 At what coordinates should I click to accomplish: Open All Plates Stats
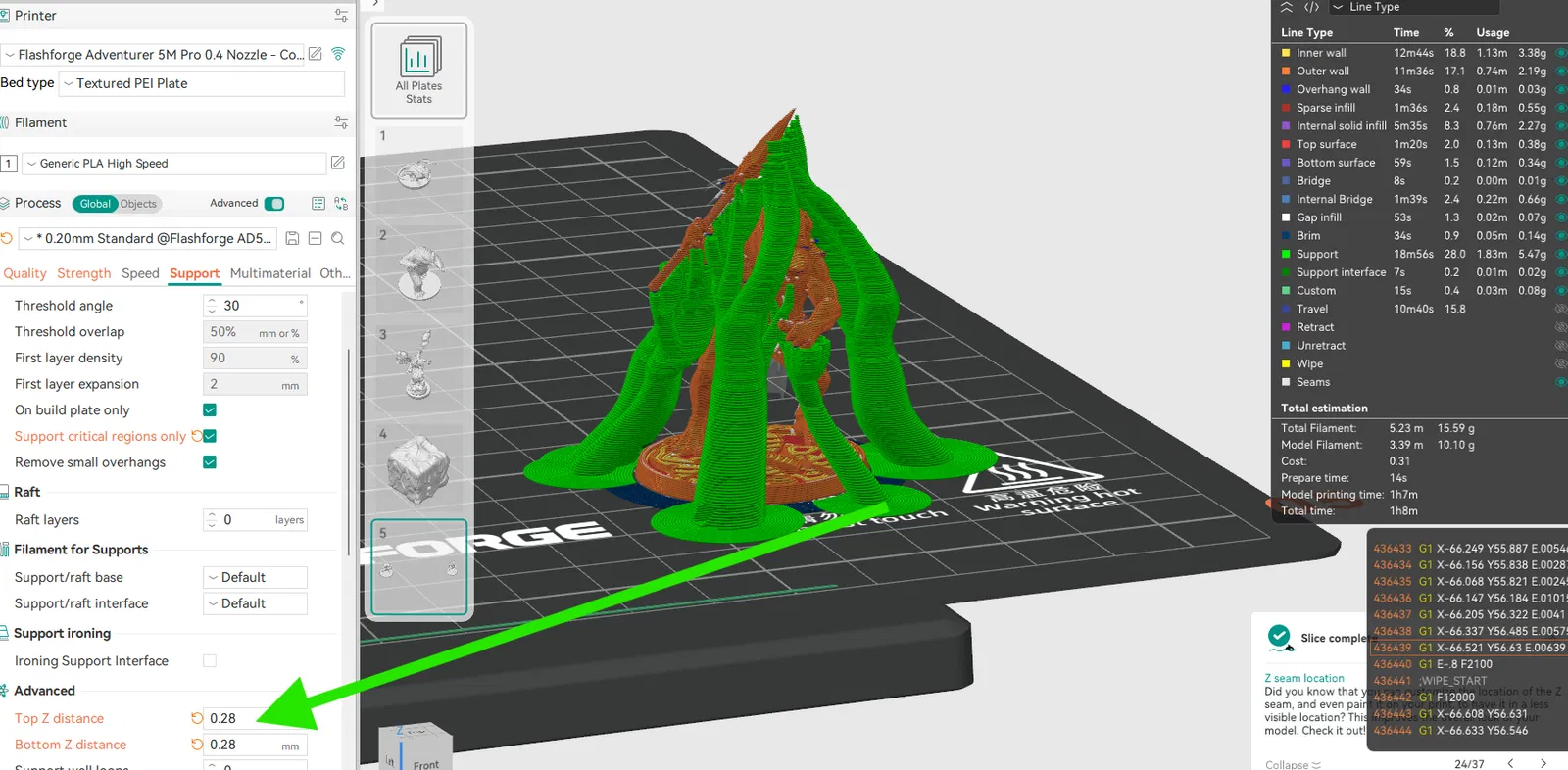click(418, 71)
